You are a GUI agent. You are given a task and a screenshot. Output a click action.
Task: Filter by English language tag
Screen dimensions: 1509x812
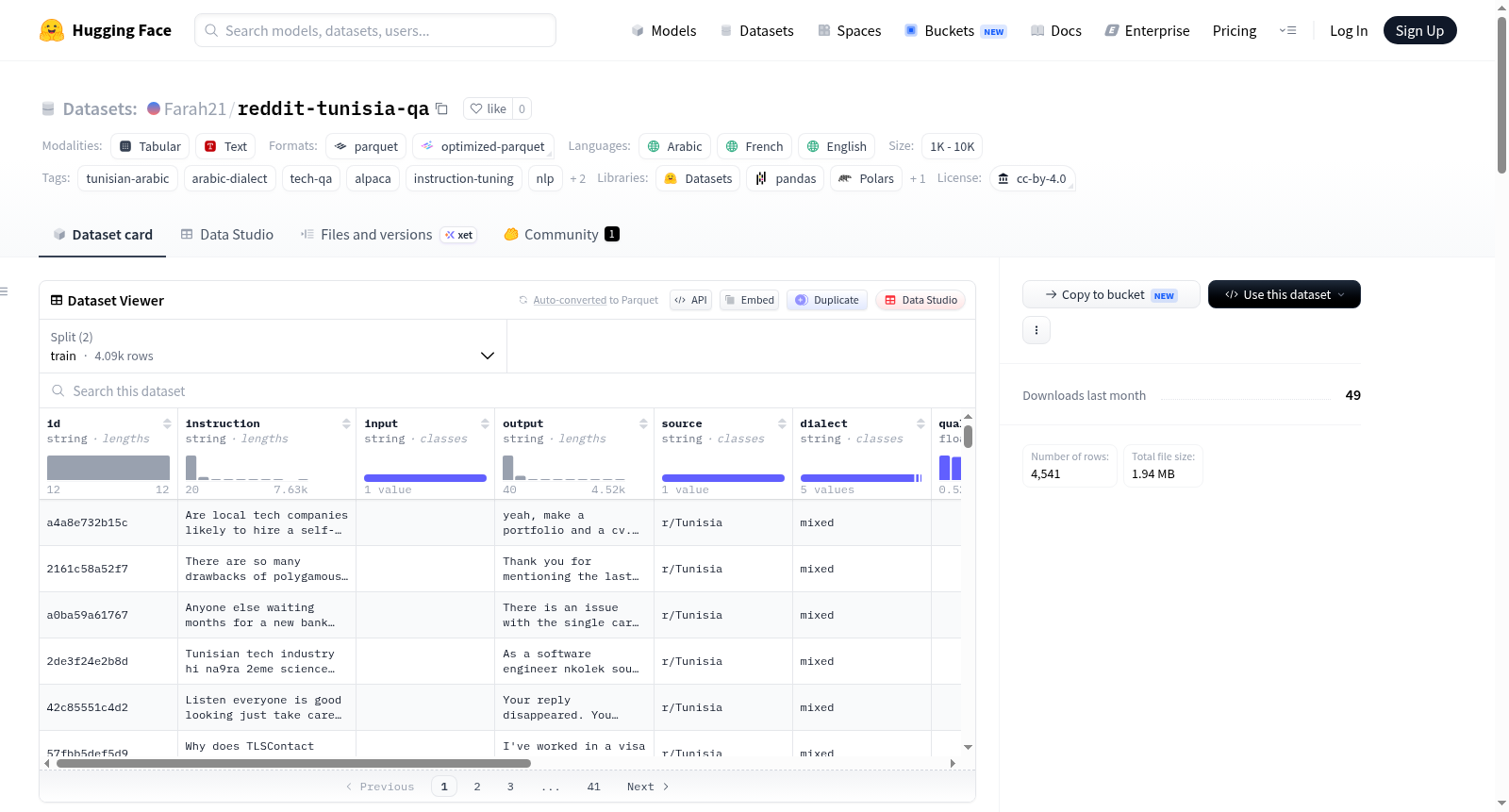837,146
